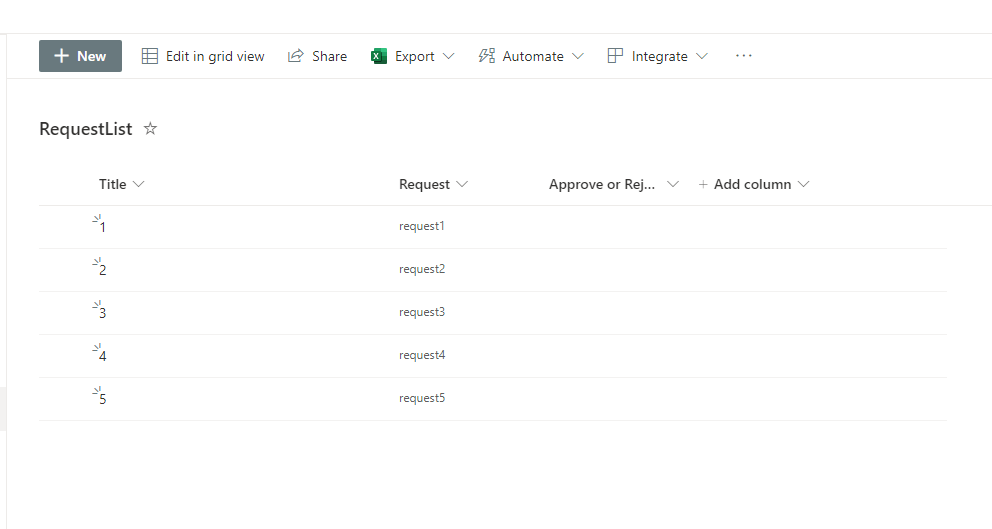Click the Title column header
Image resolution: width=992 pixels, height=529 pixels.
click(112, 184)
